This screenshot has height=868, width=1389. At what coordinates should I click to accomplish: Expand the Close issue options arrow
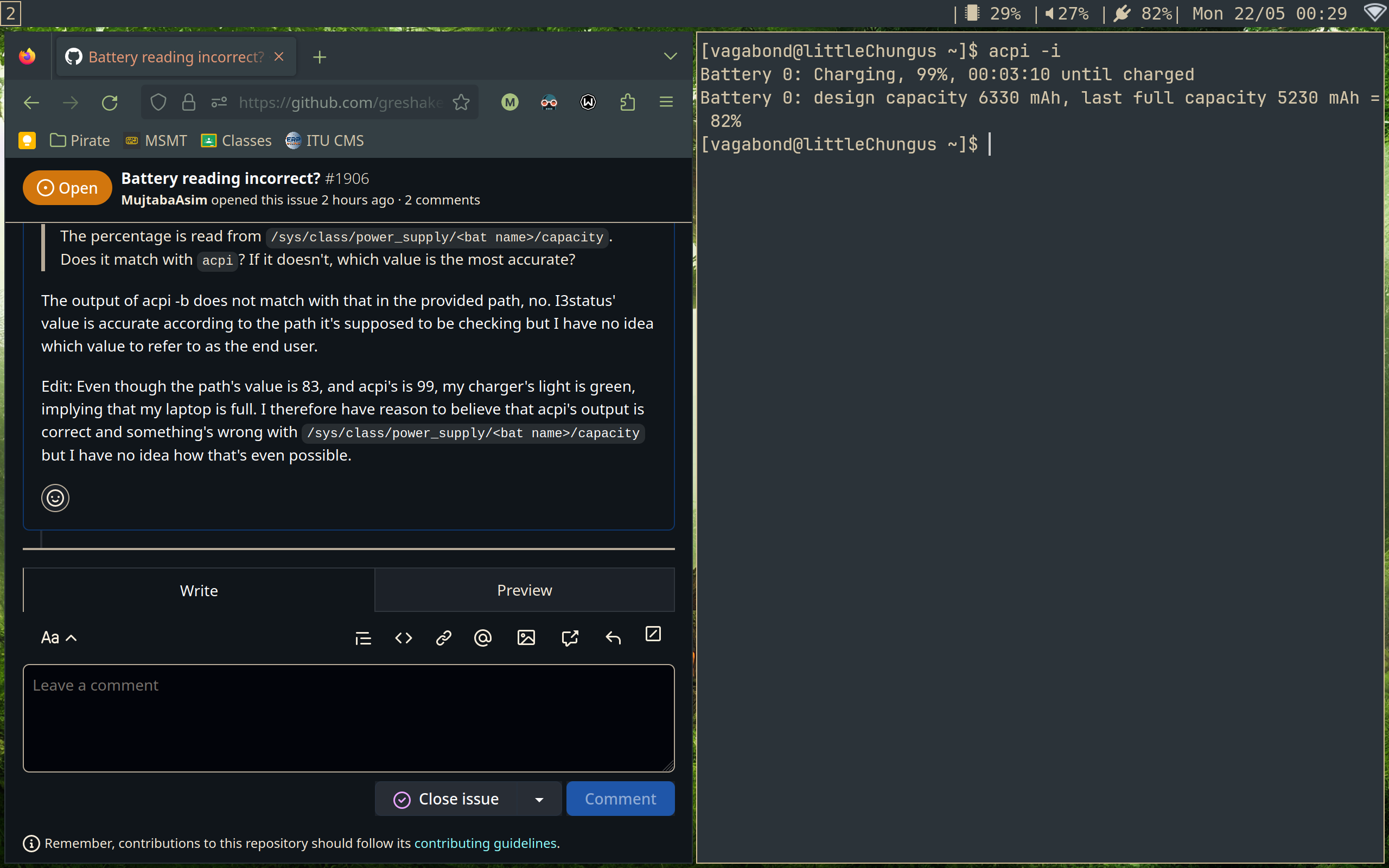[539, 799]
